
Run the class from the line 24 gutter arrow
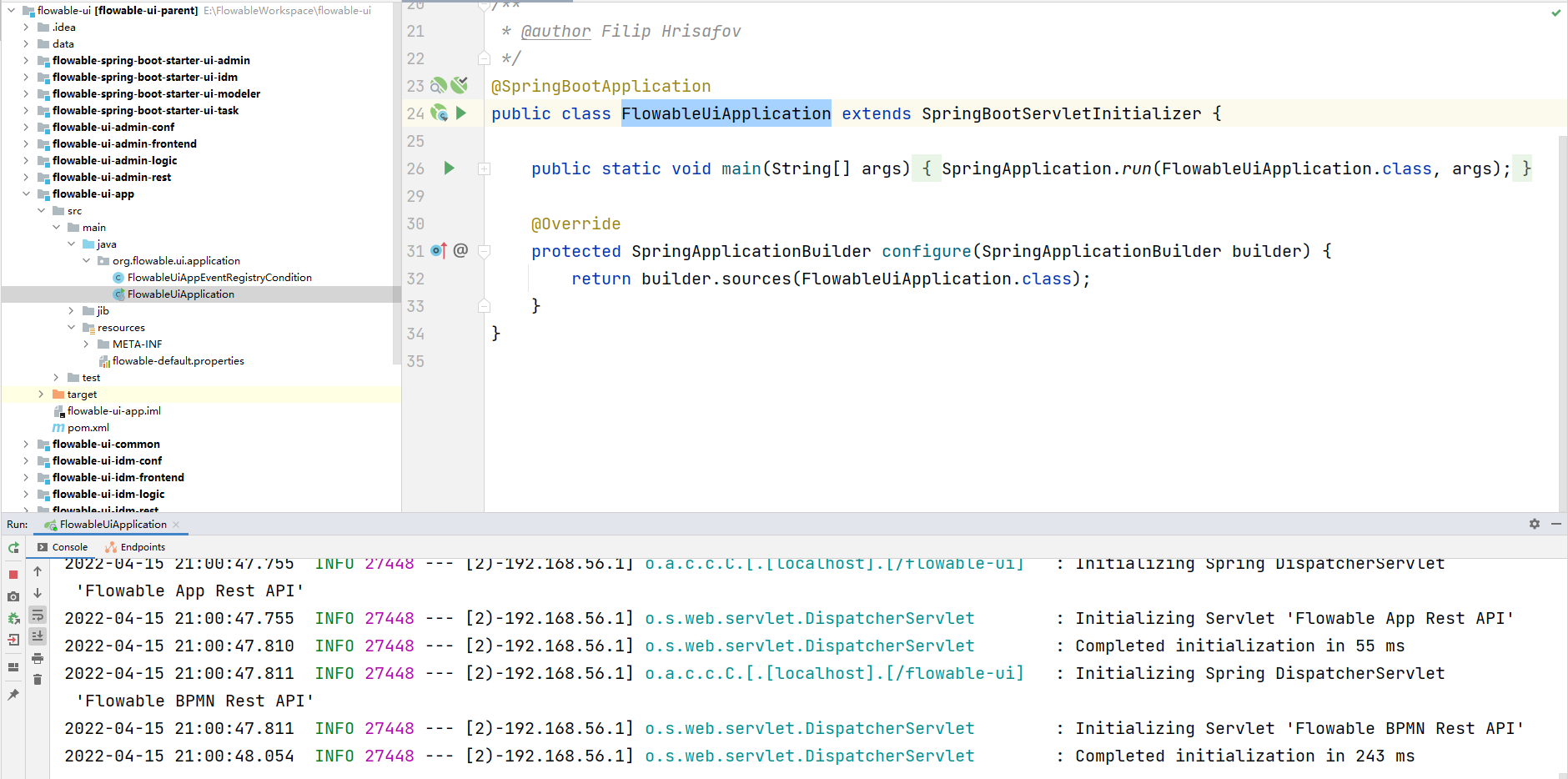461,113
